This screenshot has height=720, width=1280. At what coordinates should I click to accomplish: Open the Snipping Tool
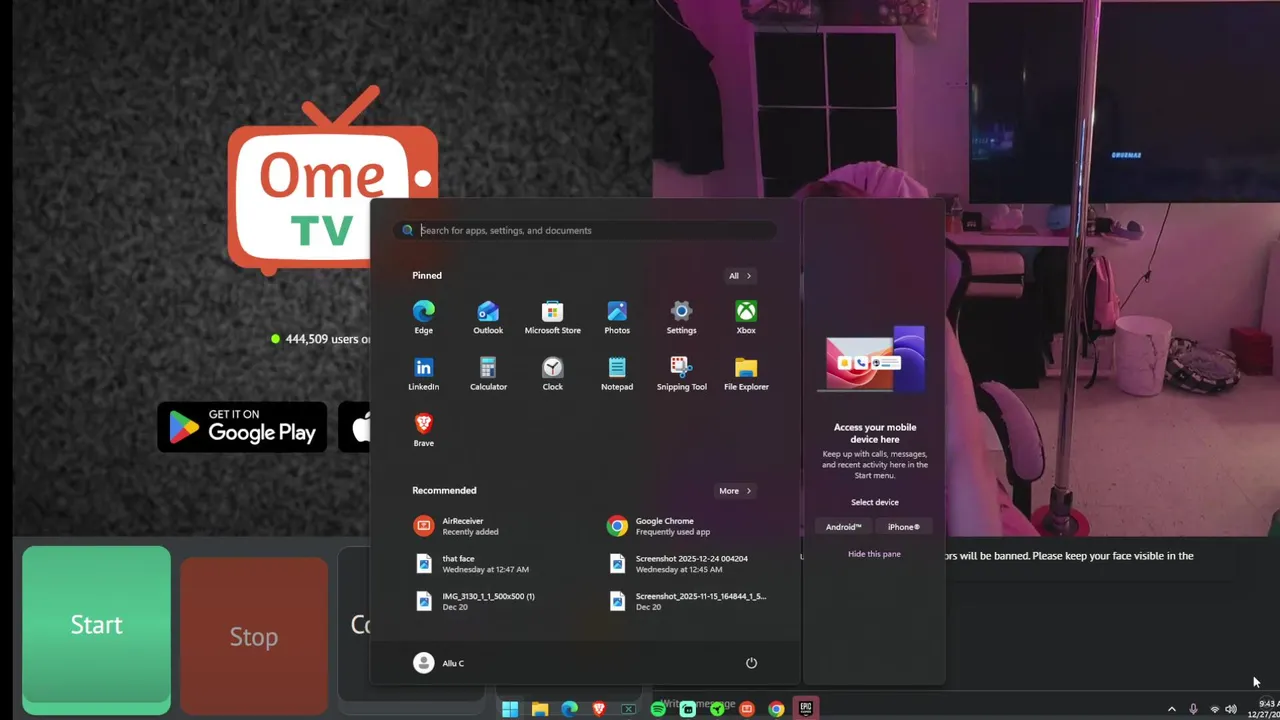pyautogui.click(x=681, y=374)
